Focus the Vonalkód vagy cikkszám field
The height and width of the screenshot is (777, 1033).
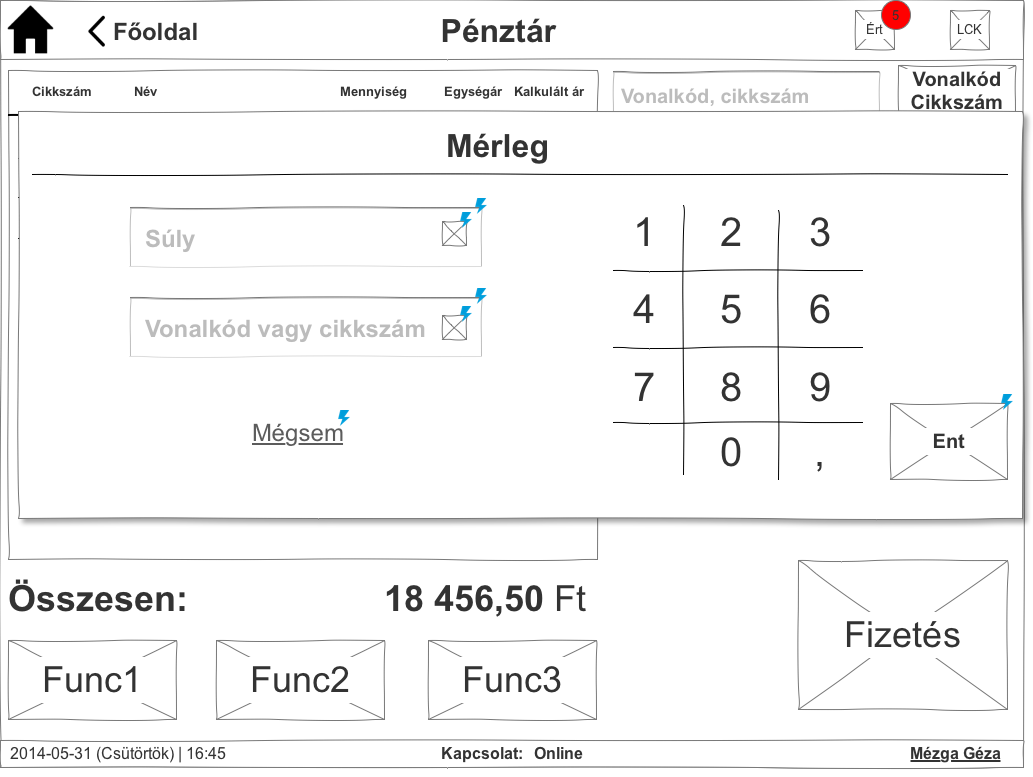tap(306, 328)
